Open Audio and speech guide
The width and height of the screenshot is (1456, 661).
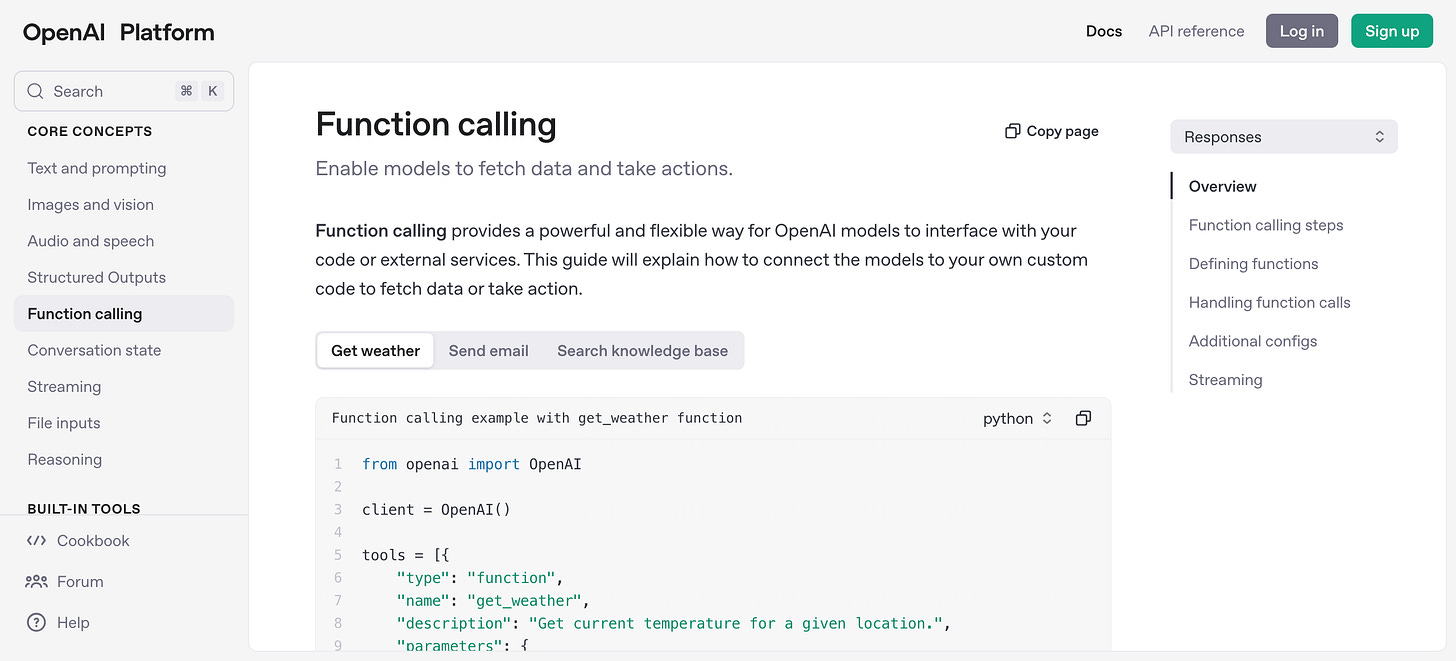coord(91,241)
